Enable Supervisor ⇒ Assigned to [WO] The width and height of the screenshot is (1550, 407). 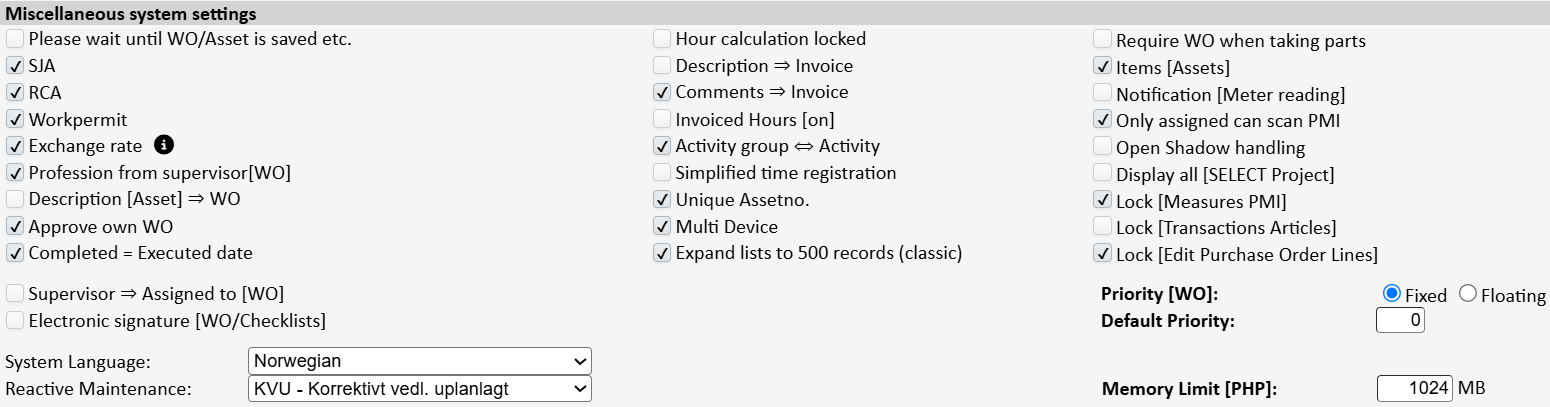point(15,294)
